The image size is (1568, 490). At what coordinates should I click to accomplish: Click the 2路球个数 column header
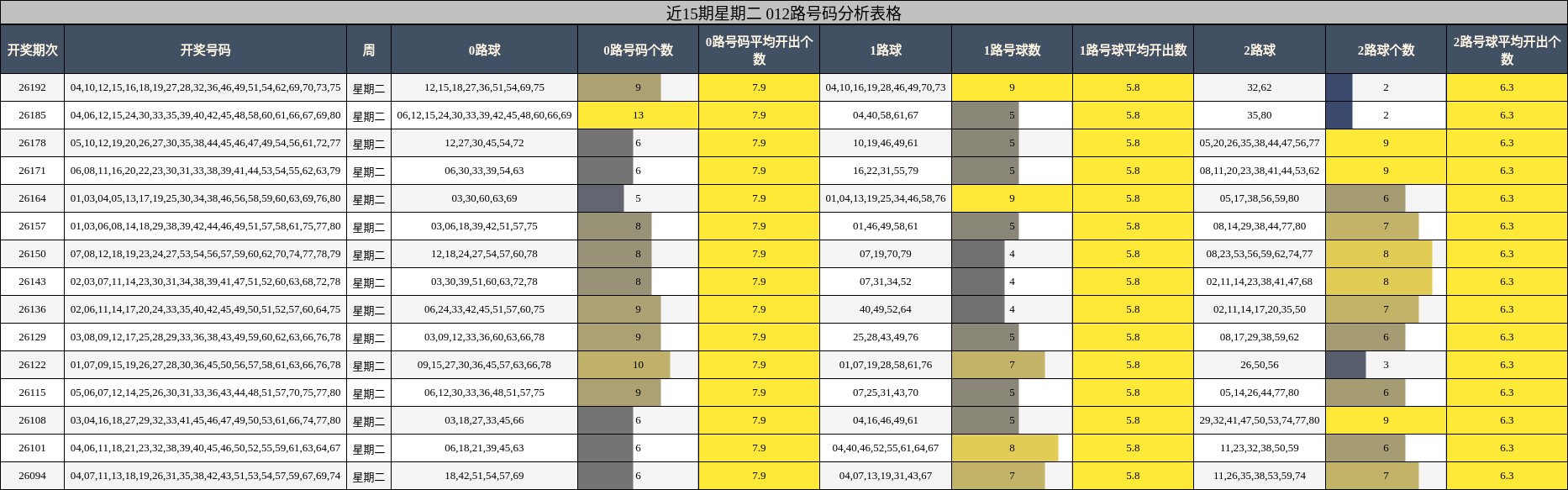(x=1386, y=50)
